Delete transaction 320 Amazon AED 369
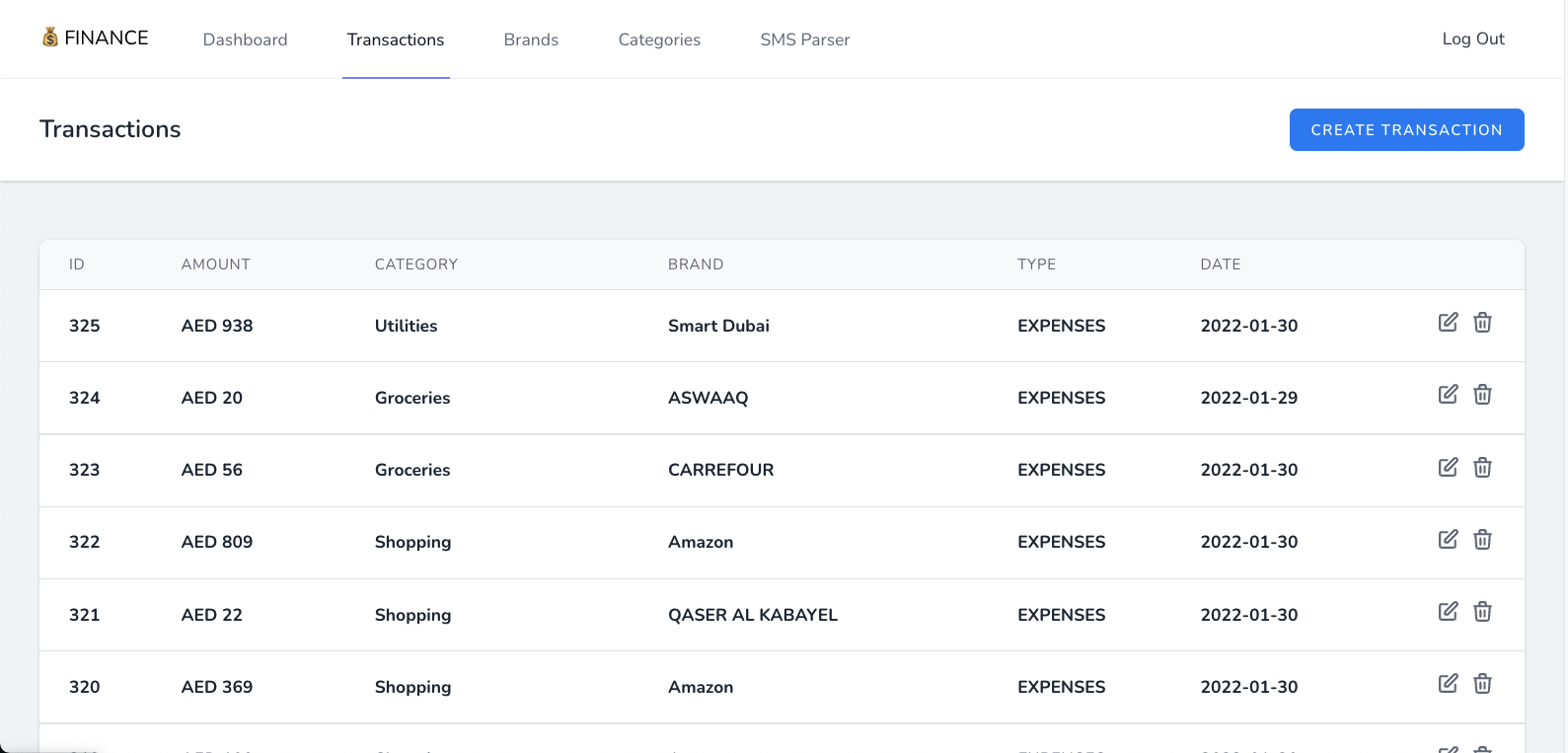The width and height of the screenshot is (1568, 753). 1482,683
